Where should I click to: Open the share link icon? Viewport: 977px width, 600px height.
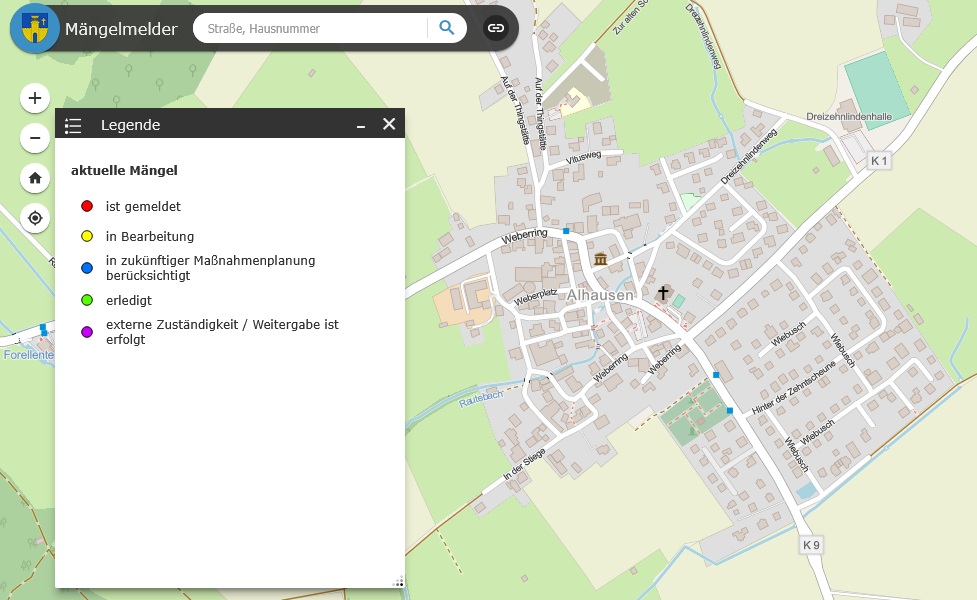pos(495,28)
